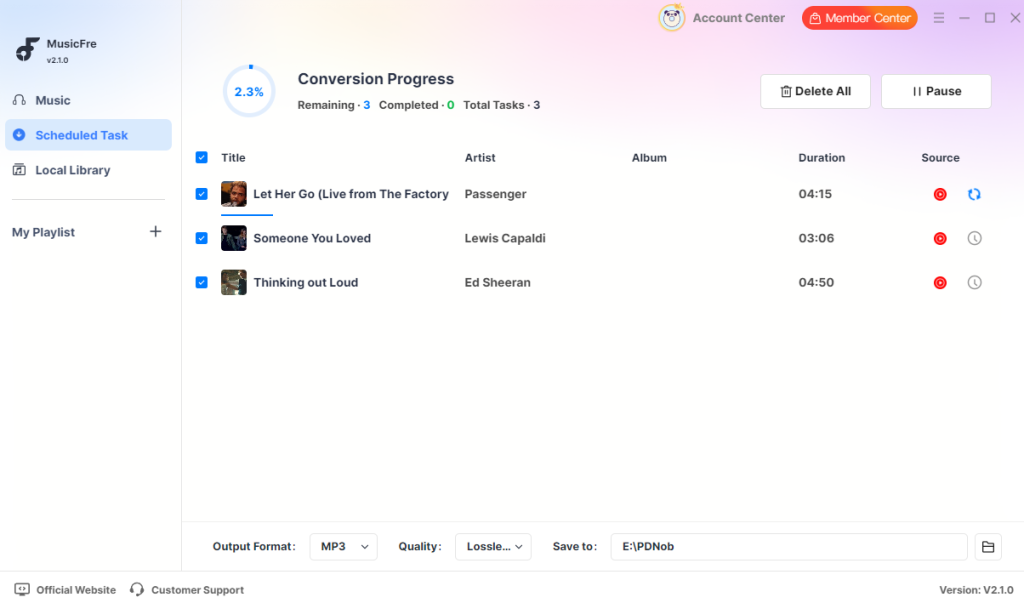Click converting spinner icon for Let Her Go
Image resolution: width=1024 pixels, height=603 pixels.
click(x=974, y=194)
